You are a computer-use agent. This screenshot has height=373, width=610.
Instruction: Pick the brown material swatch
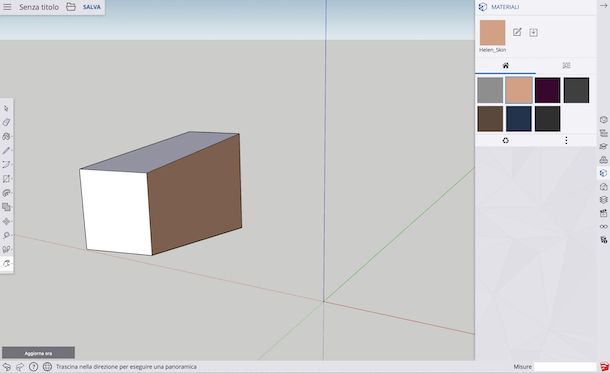pyautogui.click(x=490, y=119)
